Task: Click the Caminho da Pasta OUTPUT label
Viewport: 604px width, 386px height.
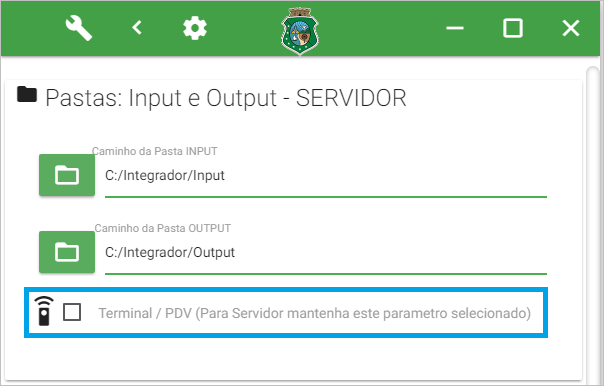Action: pyautogui.click(x=163, y=228)
